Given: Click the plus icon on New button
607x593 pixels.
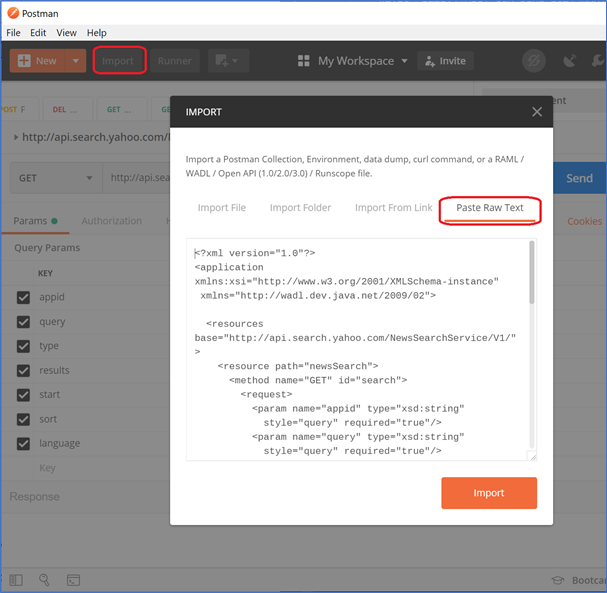Looking at the screenshot, I should [x=24, y=61].
